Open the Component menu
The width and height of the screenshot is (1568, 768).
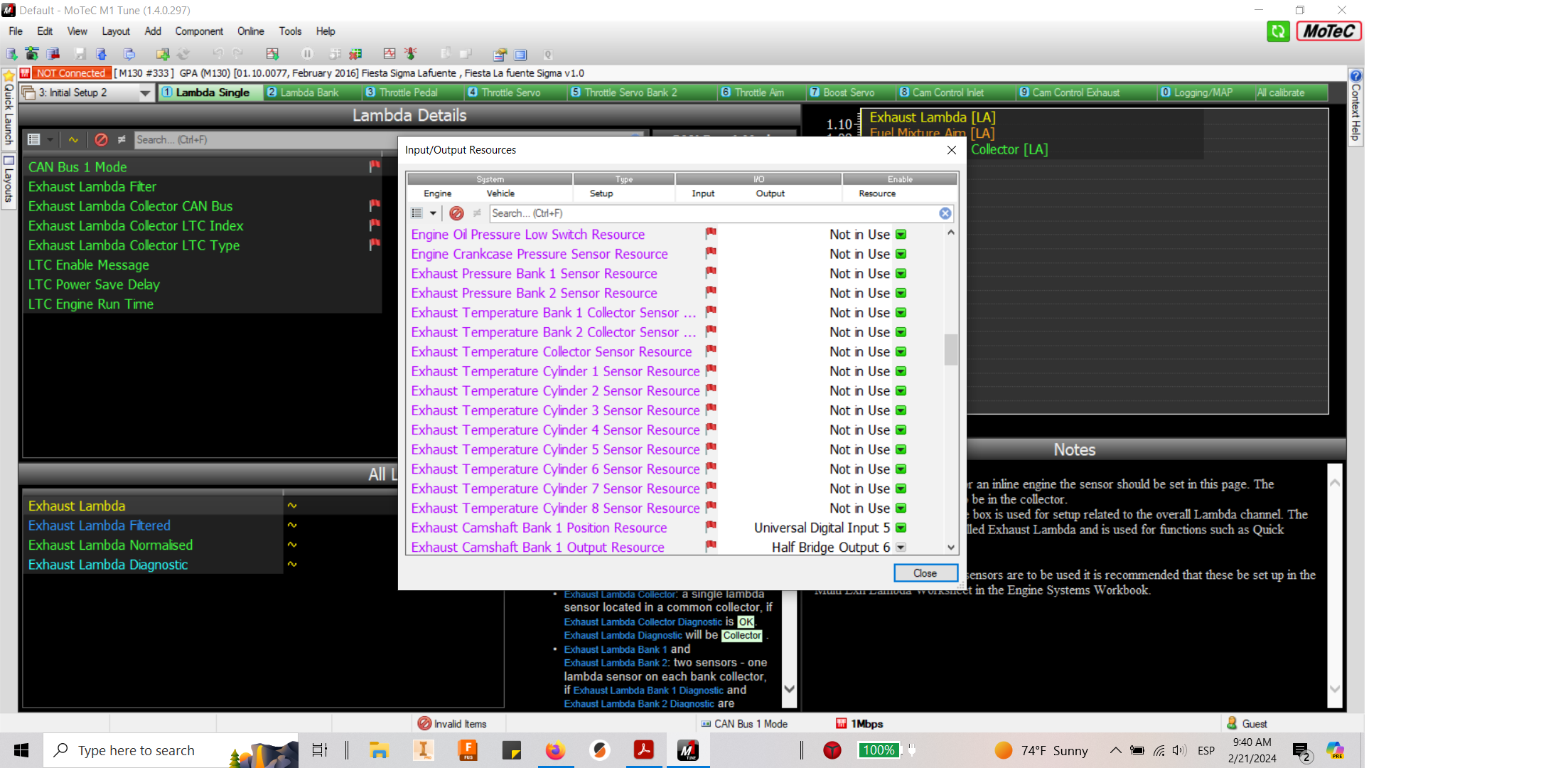tap(198, 31)
